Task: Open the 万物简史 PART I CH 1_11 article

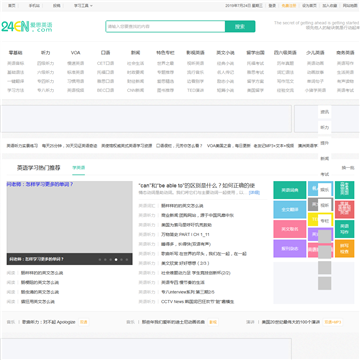Action: 185,235
